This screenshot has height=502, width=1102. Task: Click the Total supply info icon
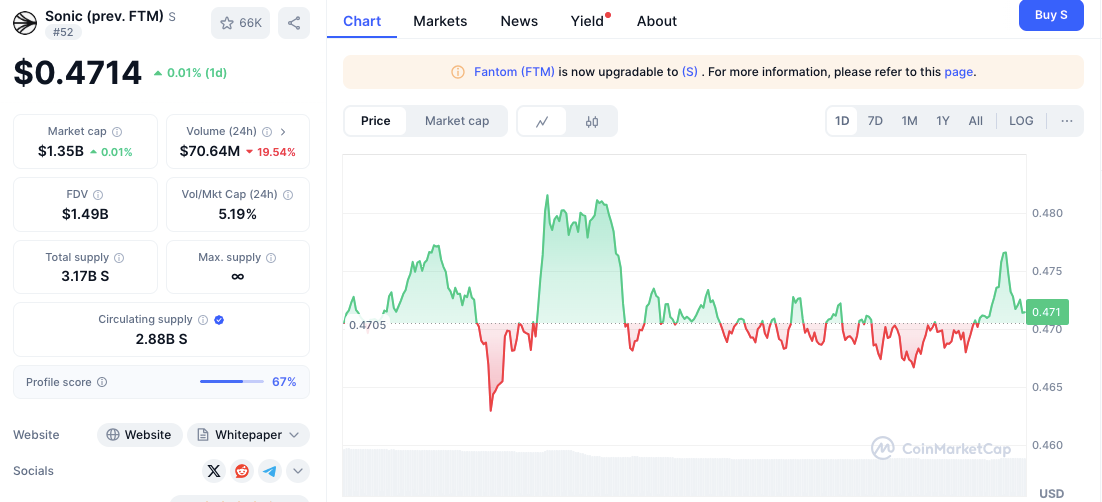[119, 258]
